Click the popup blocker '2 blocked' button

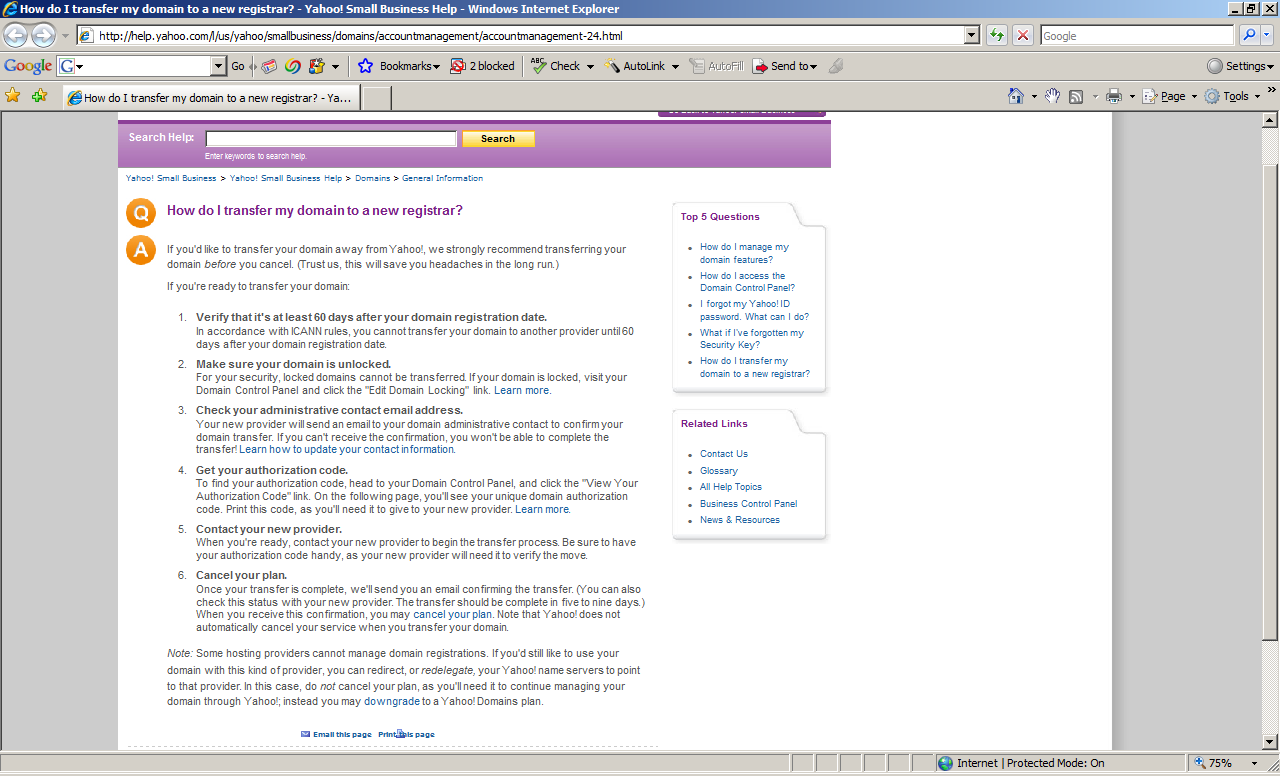pyautogui.click(x=482, y=66)
